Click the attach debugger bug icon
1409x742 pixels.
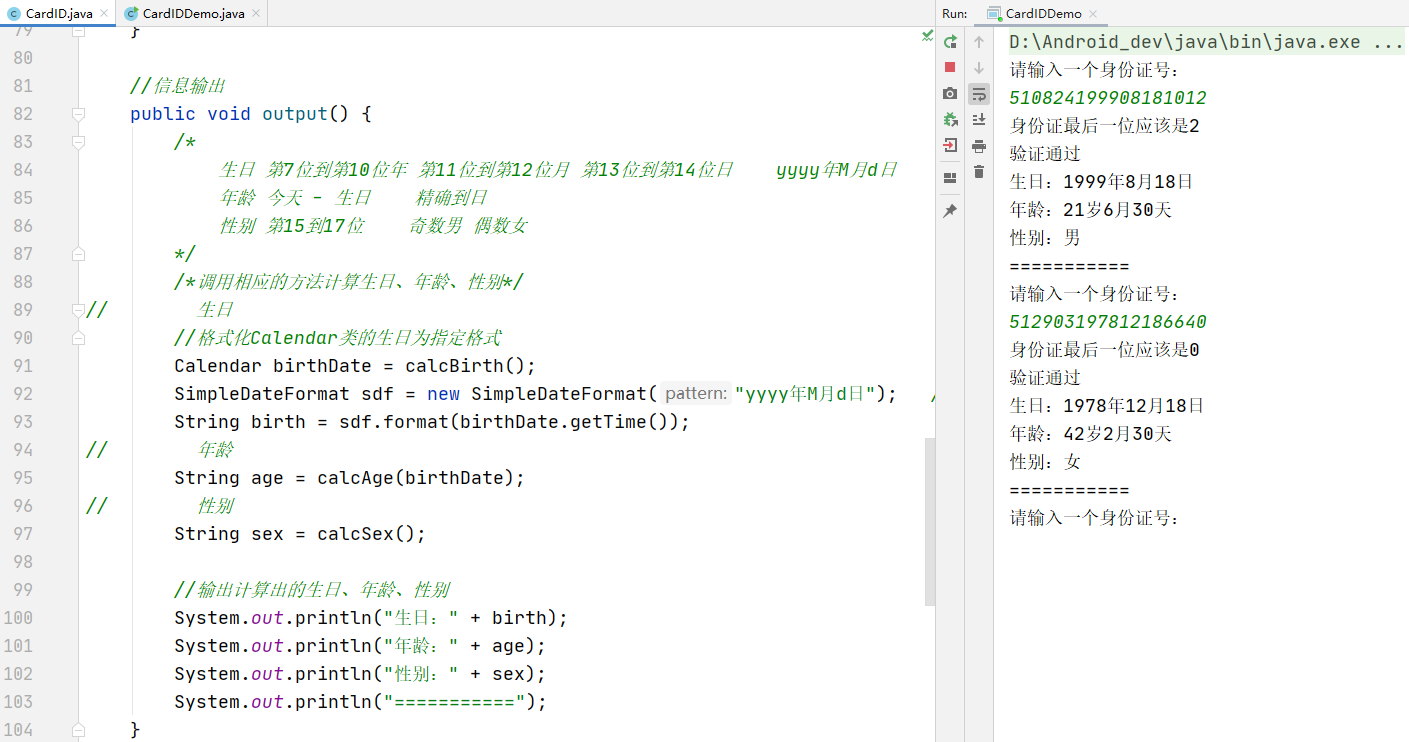point(950,119)
